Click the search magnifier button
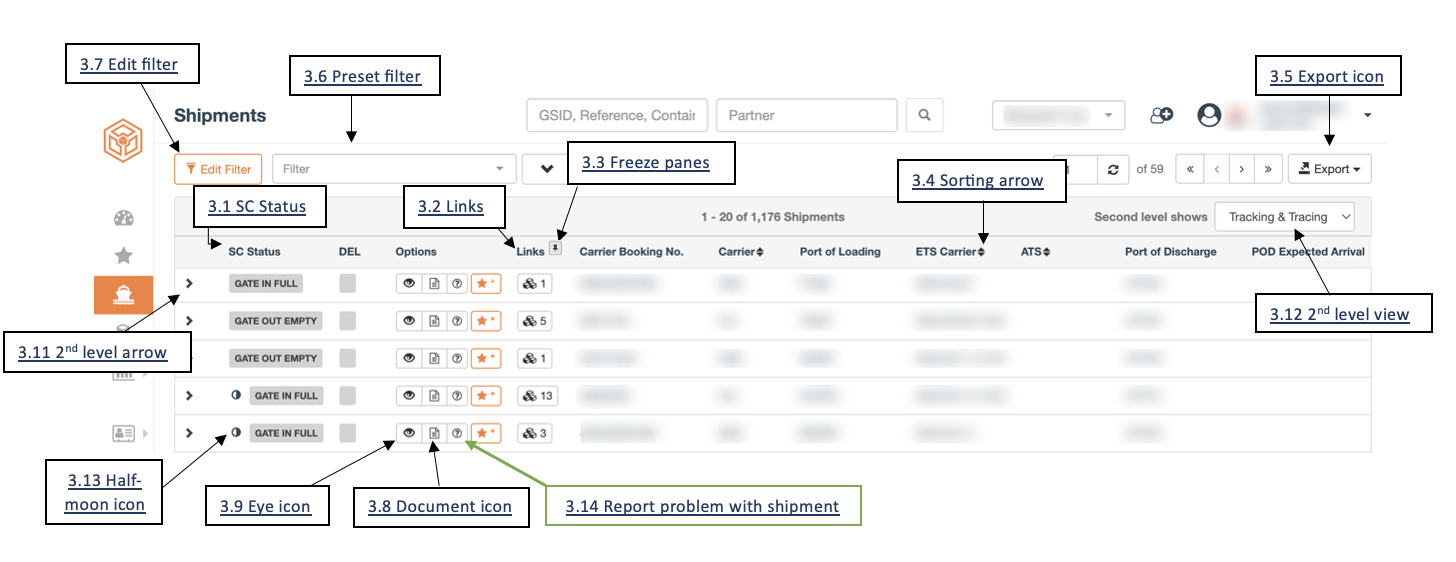 (x=924, y=115)
